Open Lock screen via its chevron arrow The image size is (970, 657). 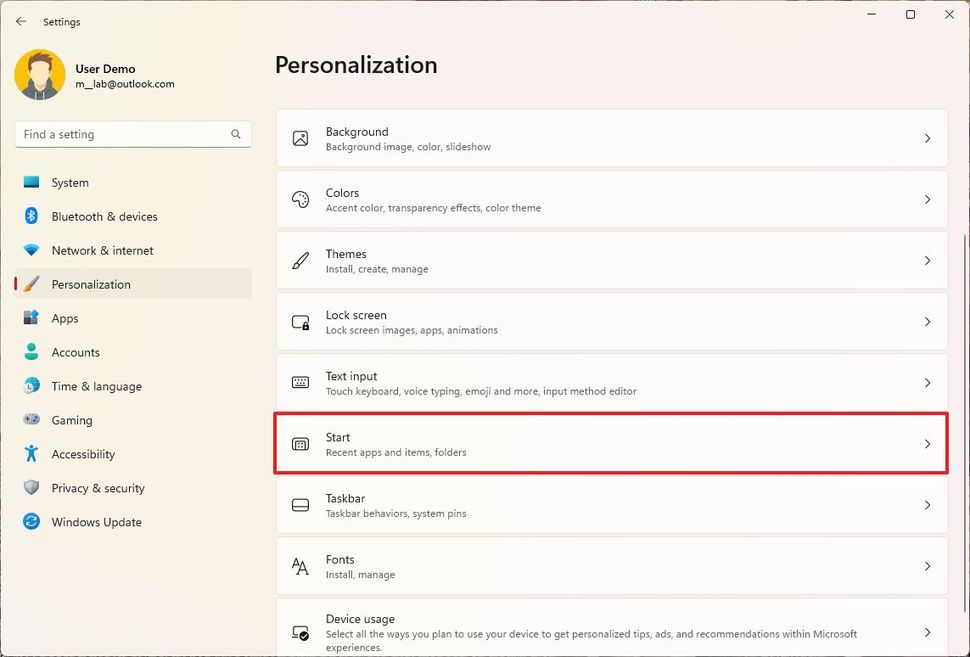(x=927, y=322)
